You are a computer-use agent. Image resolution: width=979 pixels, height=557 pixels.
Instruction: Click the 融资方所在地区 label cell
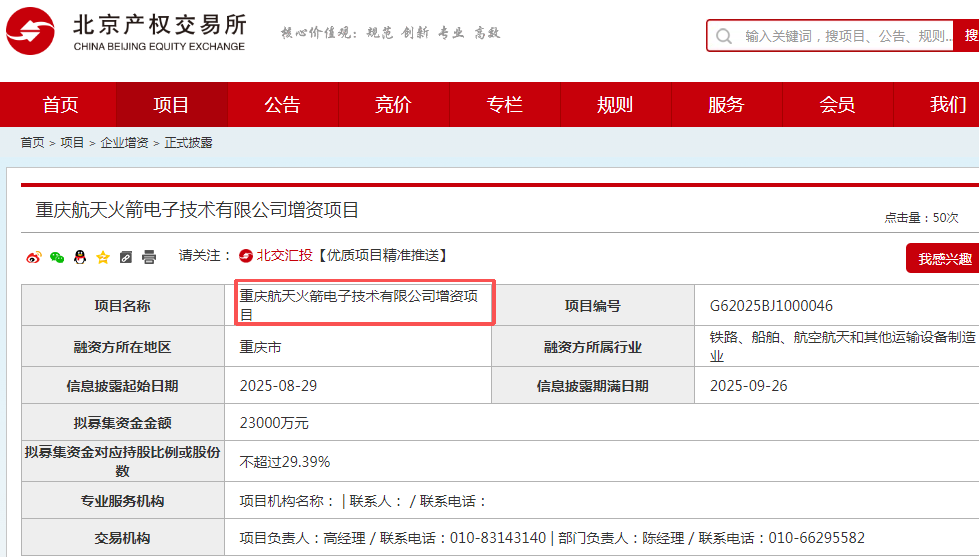[123, 347]
